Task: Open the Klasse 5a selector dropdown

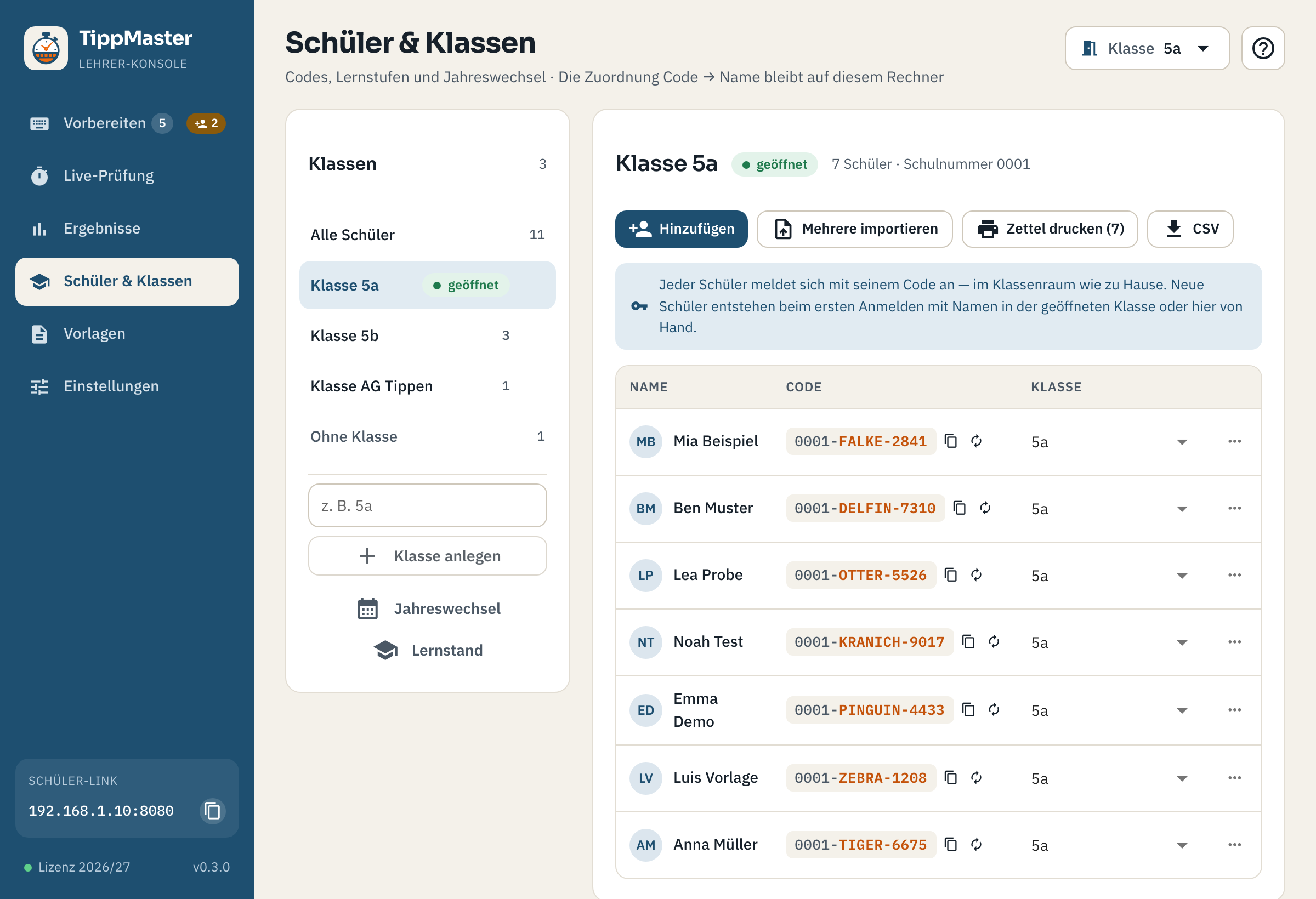Action: (x=1147, y=49)
